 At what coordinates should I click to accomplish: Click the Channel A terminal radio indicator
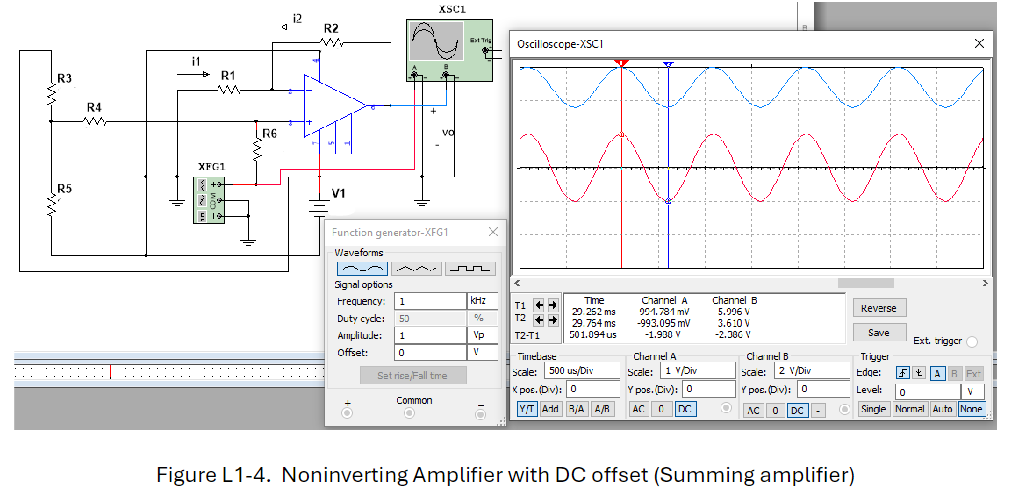tap(726, 408)
